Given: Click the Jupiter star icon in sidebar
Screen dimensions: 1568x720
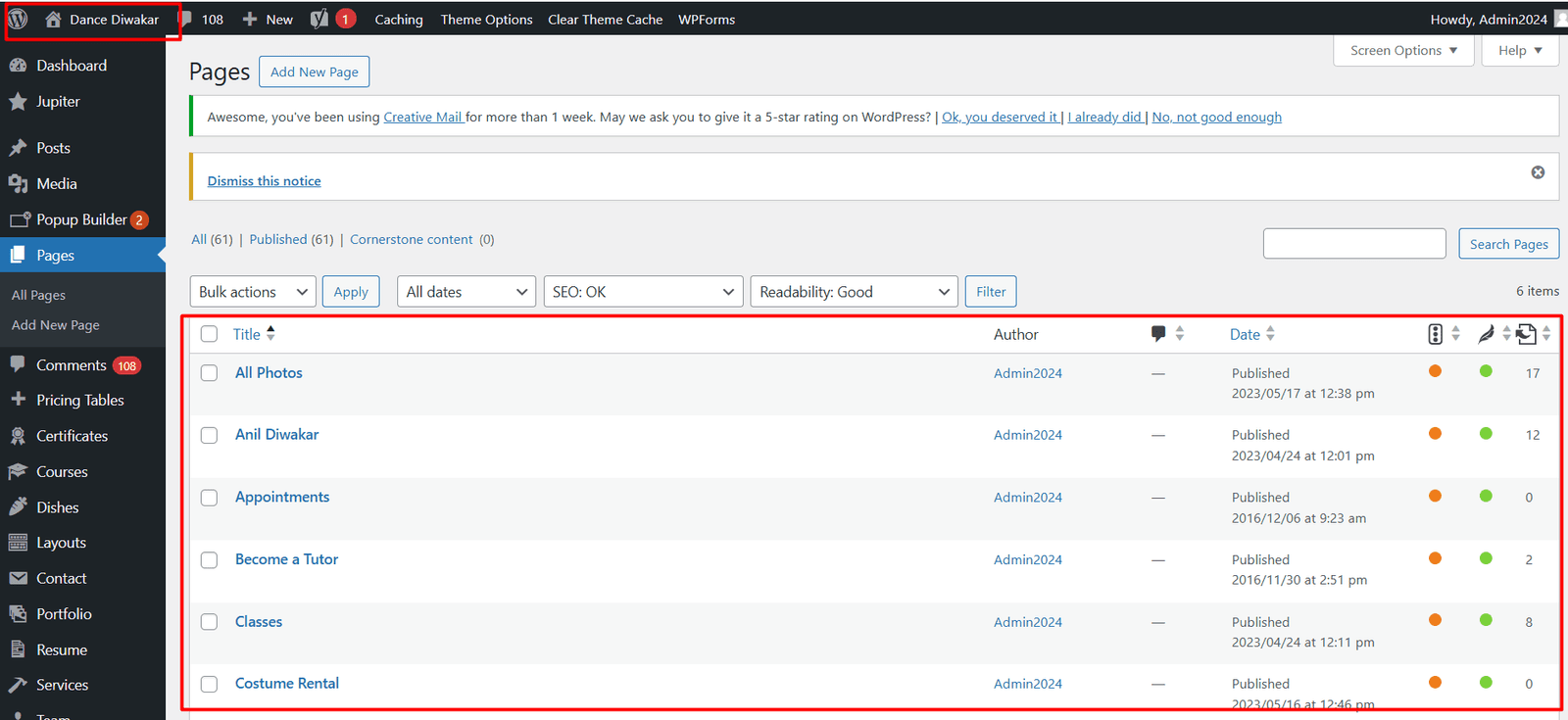Looking at the screenshot, I should point(18,102).
